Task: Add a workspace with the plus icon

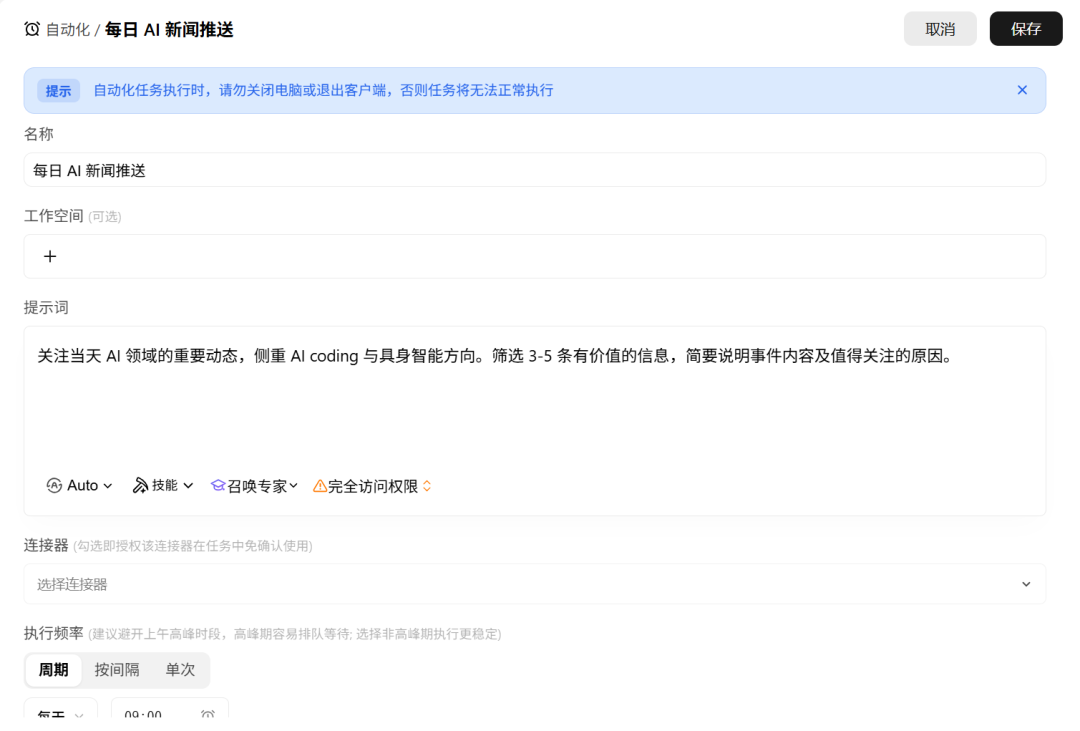Action: coord(50,256)
